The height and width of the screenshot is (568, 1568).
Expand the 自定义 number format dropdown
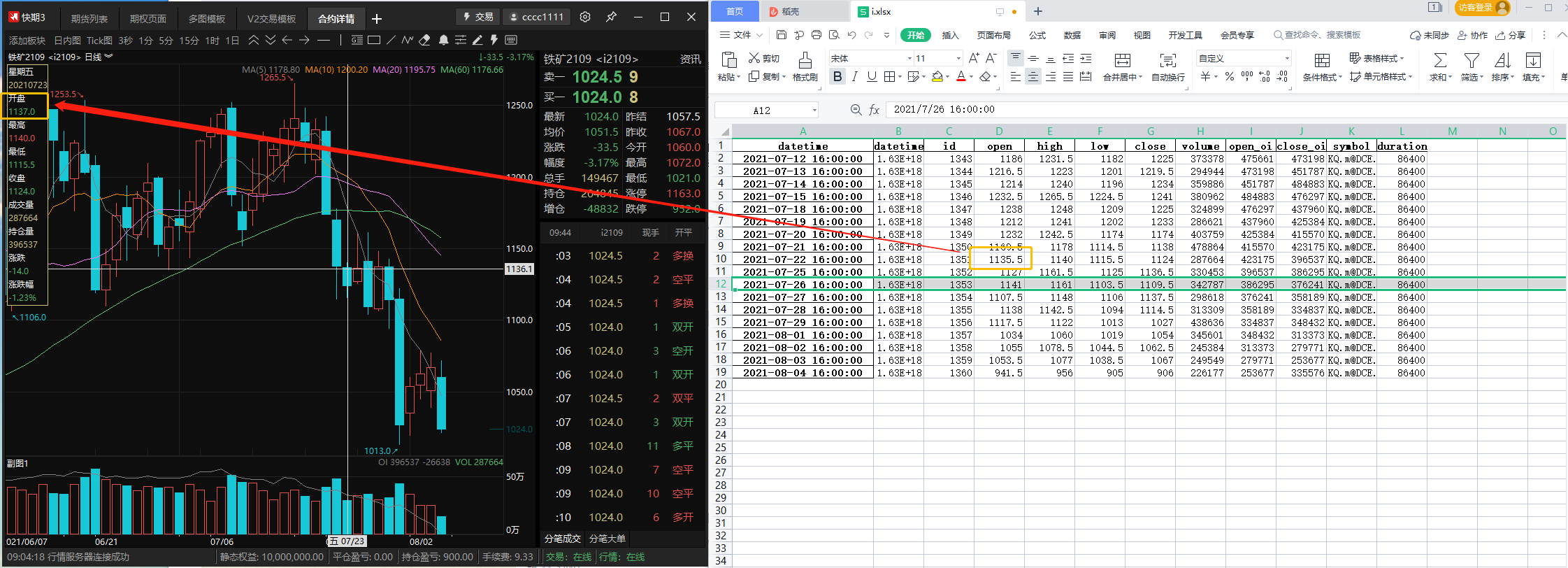pos(1286,59)
